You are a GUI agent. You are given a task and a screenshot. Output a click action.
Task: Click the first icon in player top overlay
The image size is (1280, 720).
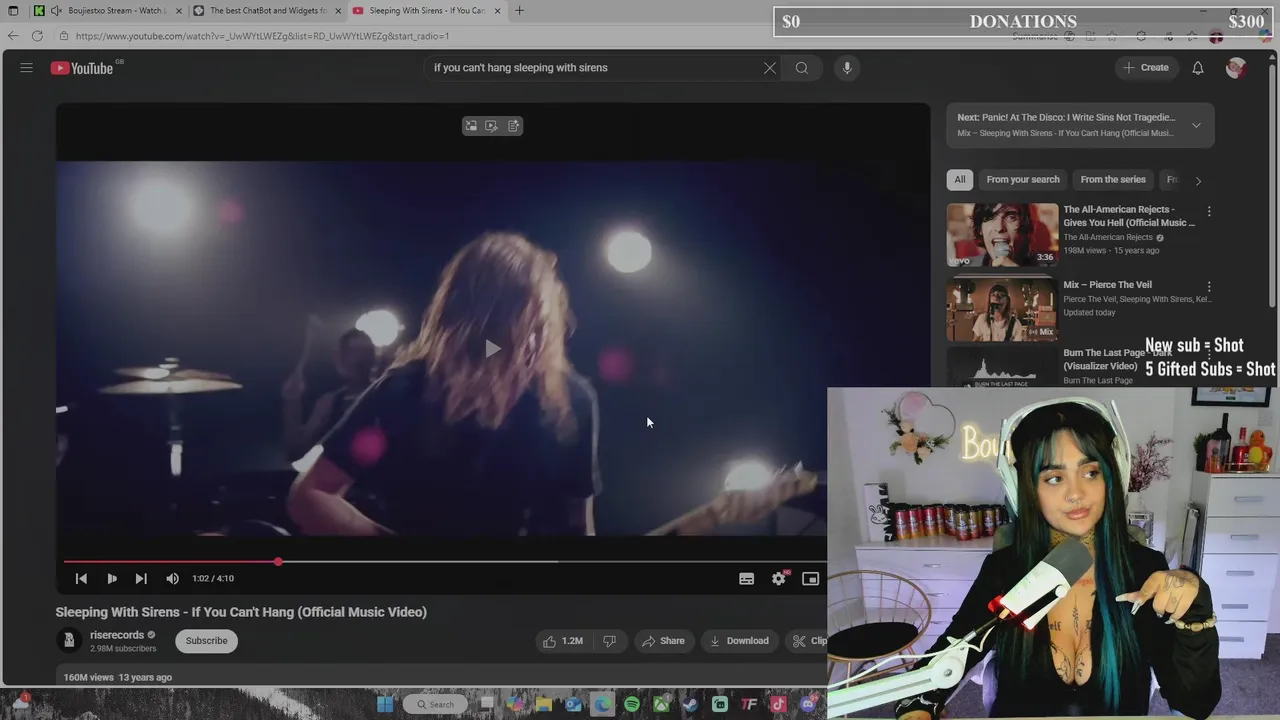[471, 126]
